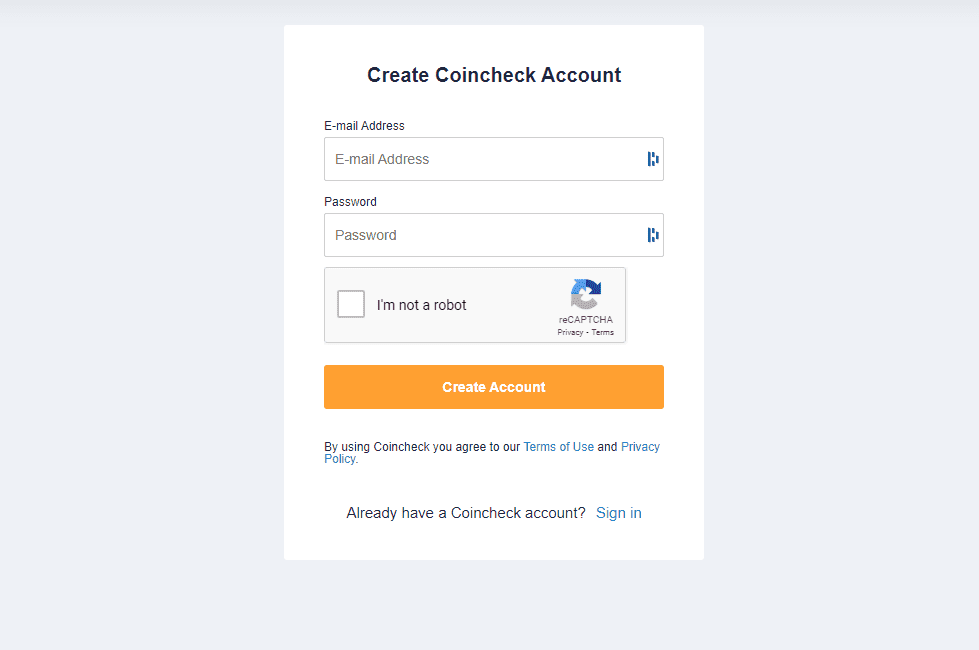Image resolution: width=979 pixels, height=650 pixels.
Task: Focus the E-mail Address input field
Action: tap(470, 158)
